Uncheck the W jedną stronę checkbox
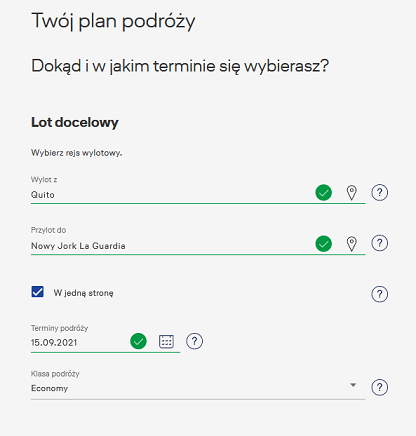The height and width of the screenshot is (436, 416). coord(38,291)
